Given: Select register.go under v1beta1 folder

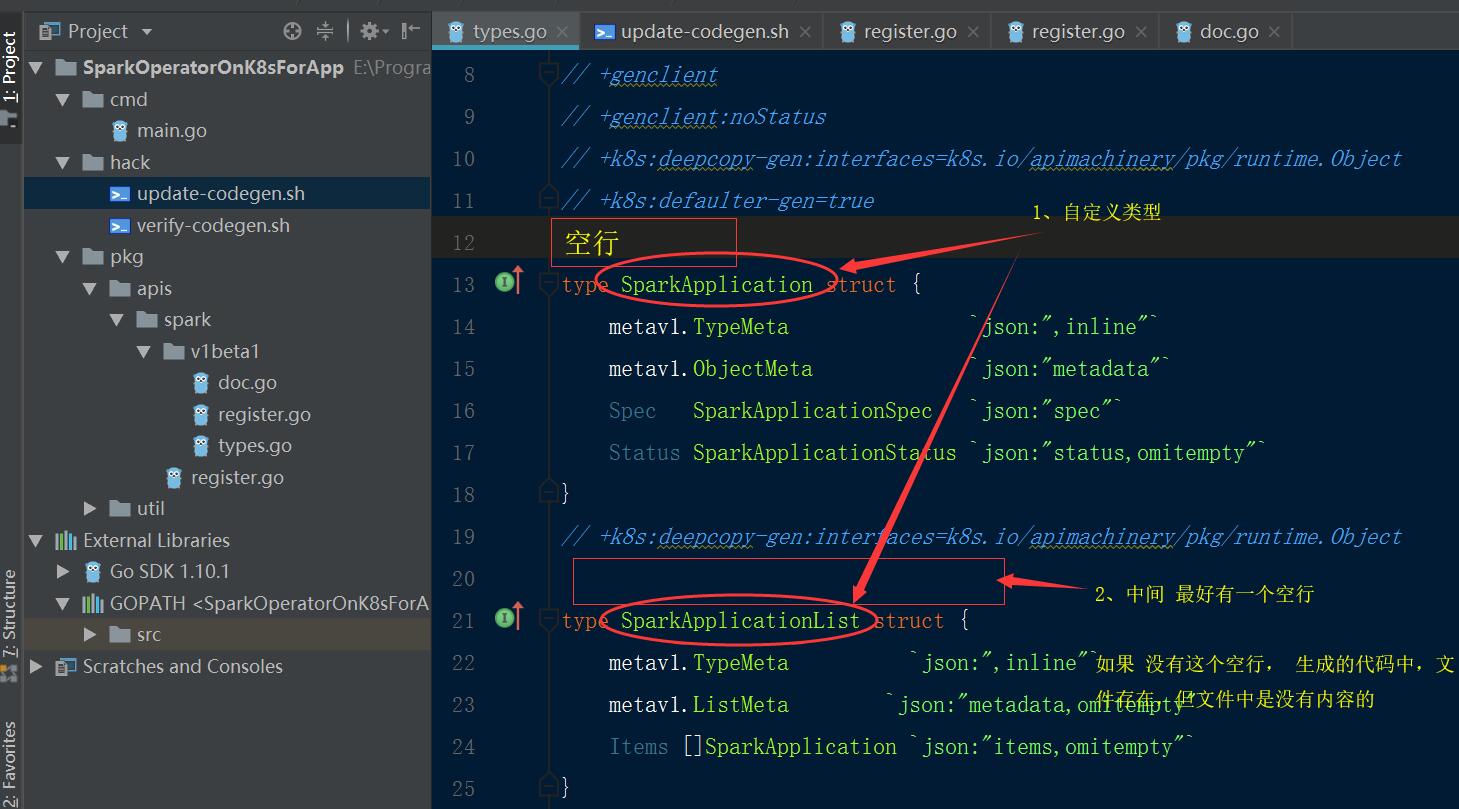Looking at the screenshot, I should (x=264, y=415).
